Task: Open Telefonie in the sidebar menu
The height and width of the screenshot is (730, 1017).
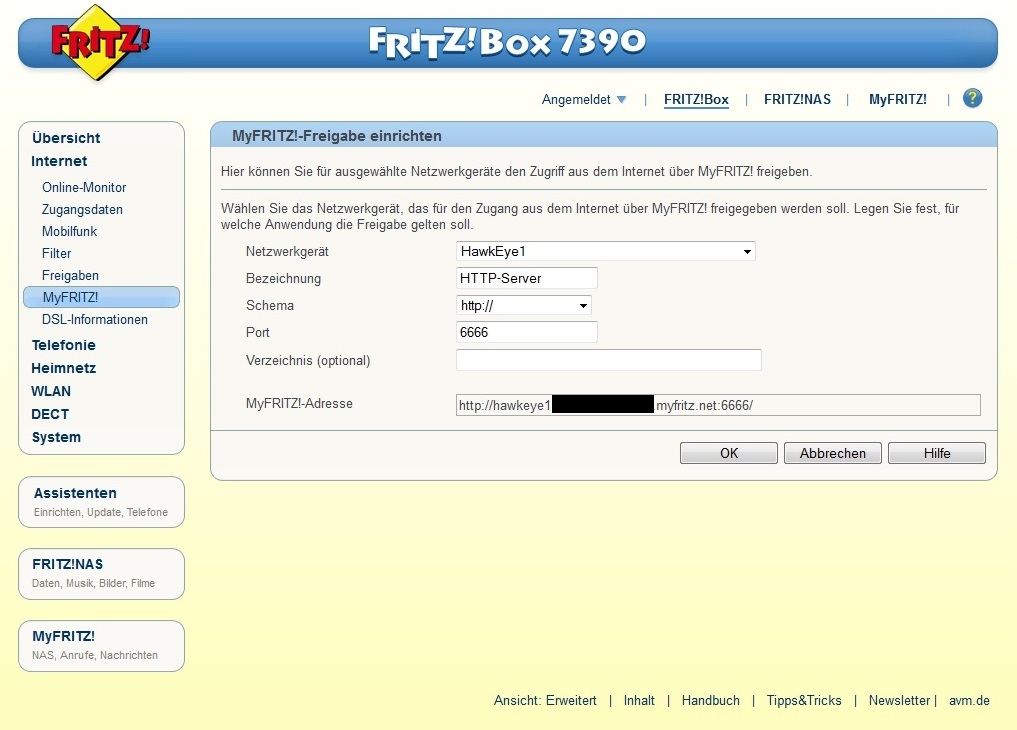Action: [x=64, y=345]
